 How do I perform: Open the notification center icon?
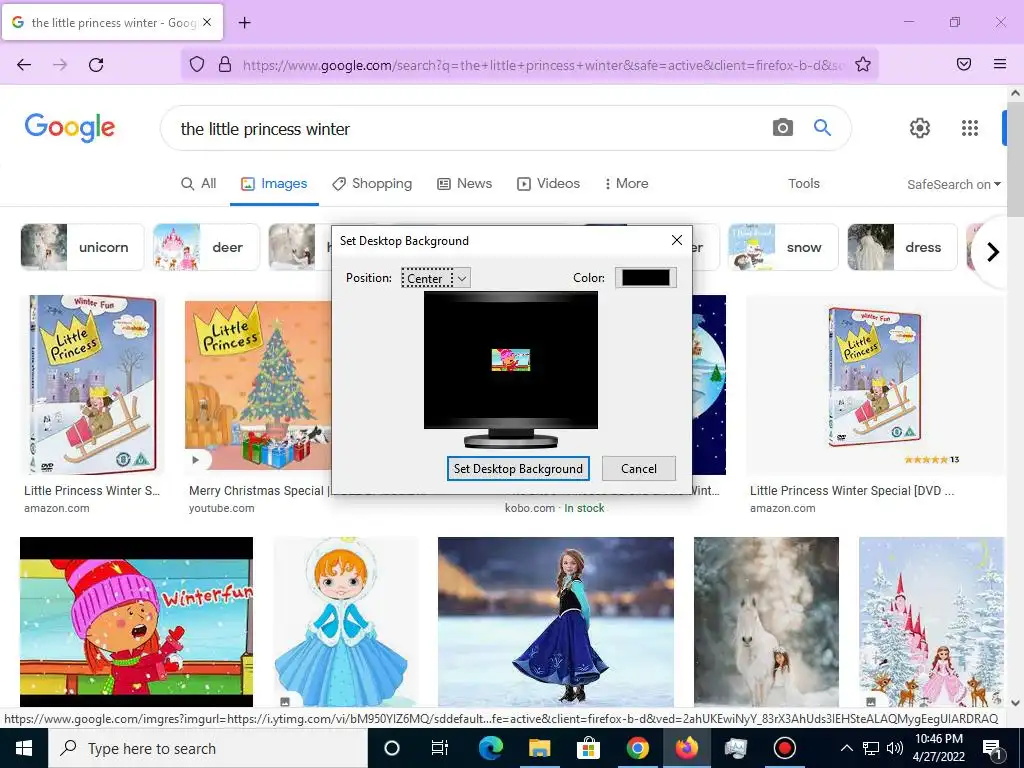click(993, 748)
